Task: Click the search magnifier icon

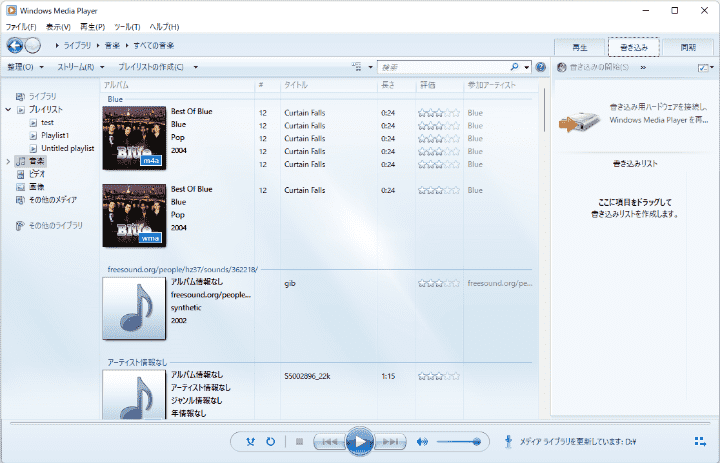Action: (514, 67)
